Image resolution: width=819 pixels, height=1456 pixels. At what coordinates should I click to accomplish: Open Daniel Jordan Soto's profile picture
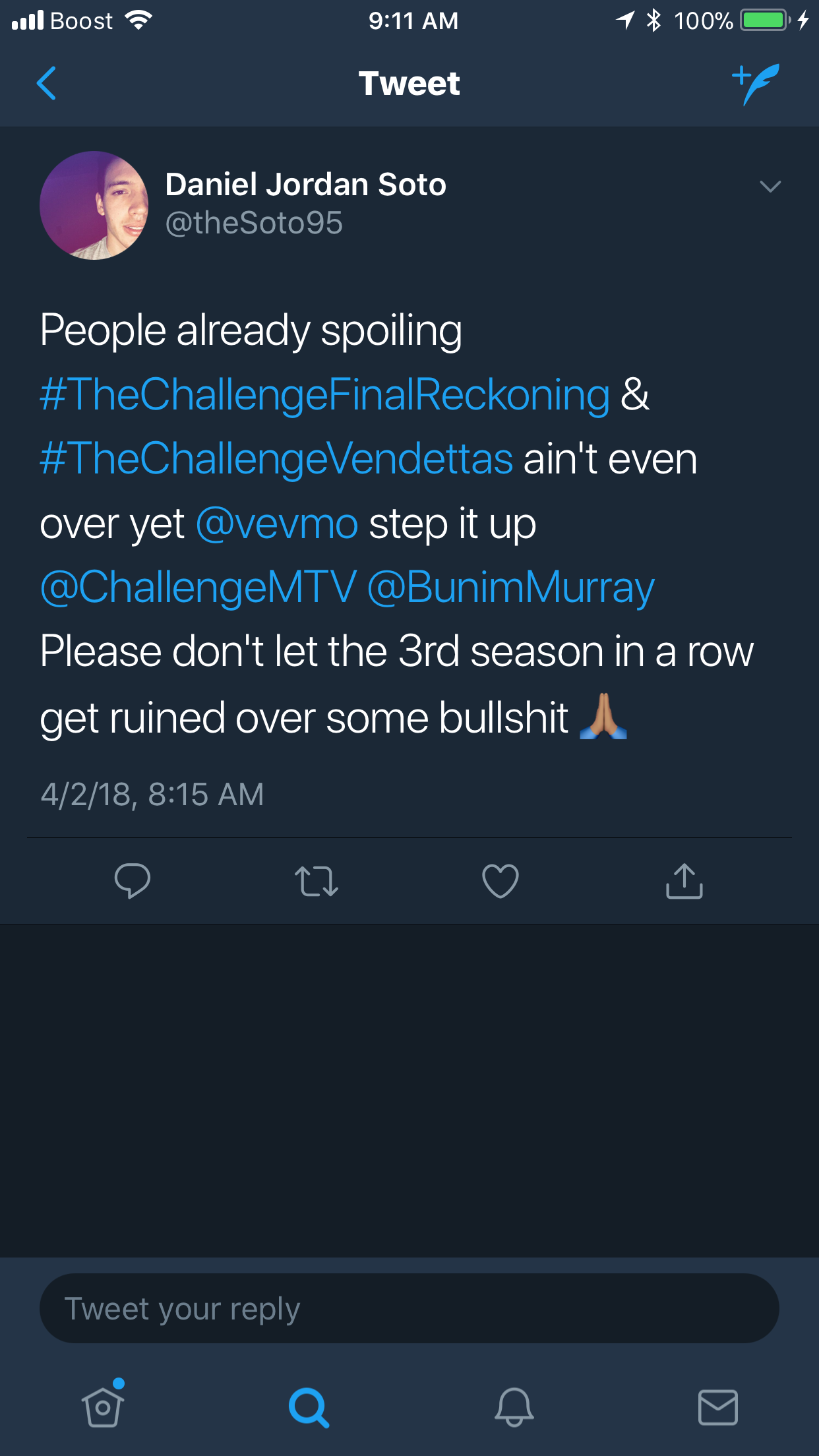click(94, 205)
